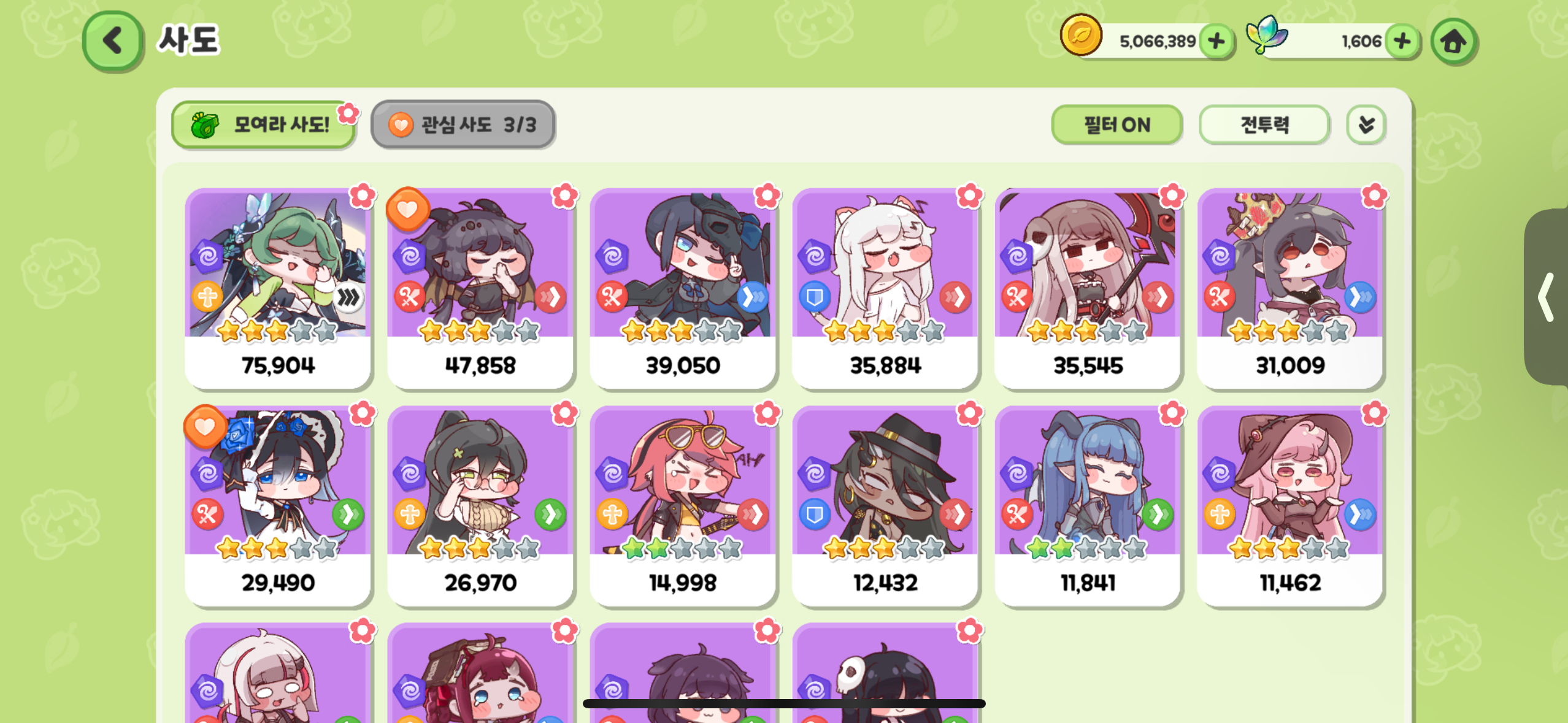Toggle favorite heart on 29,490 character

pos(205,426)
